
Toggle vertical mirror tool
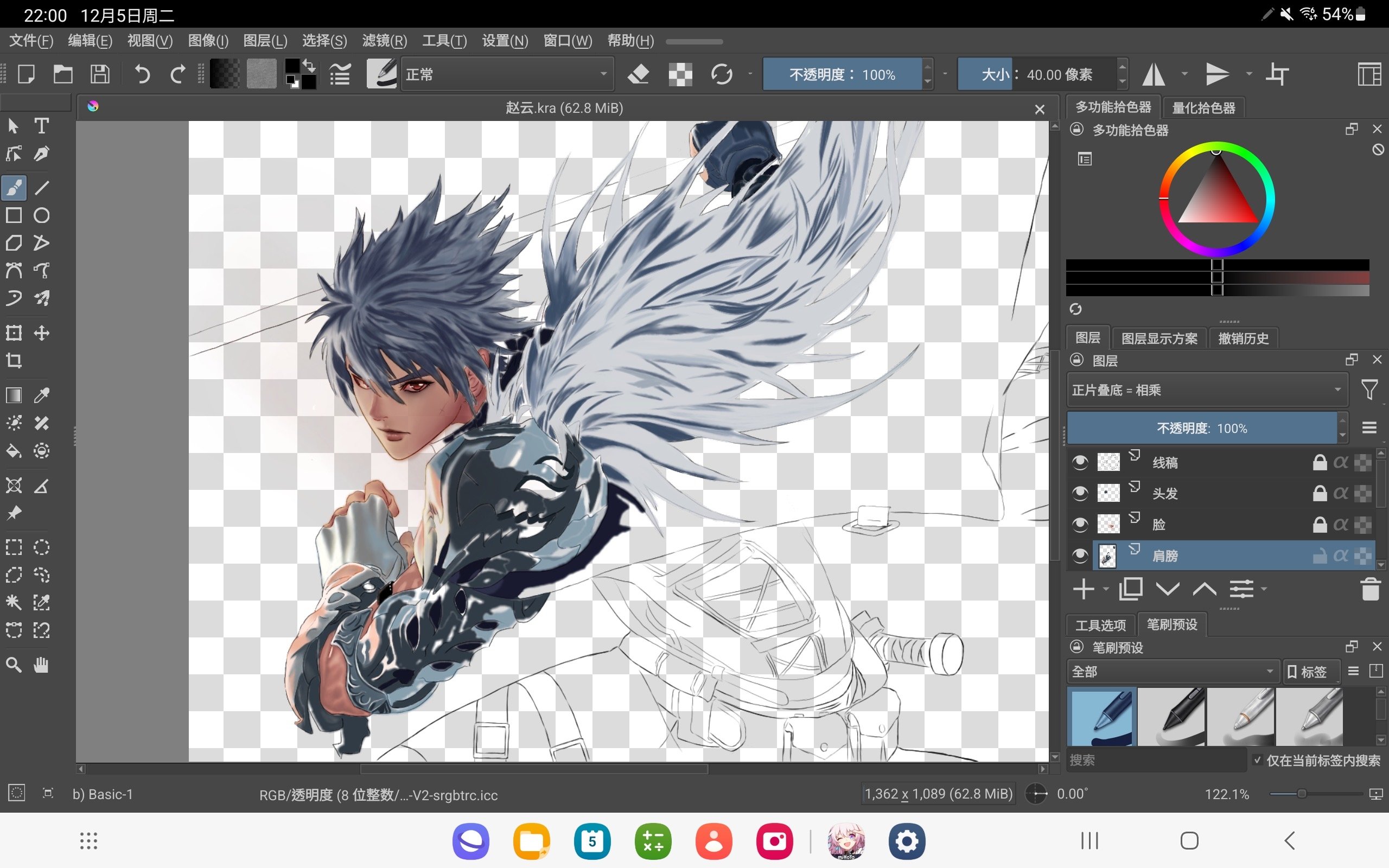[x=1217, y=74]
